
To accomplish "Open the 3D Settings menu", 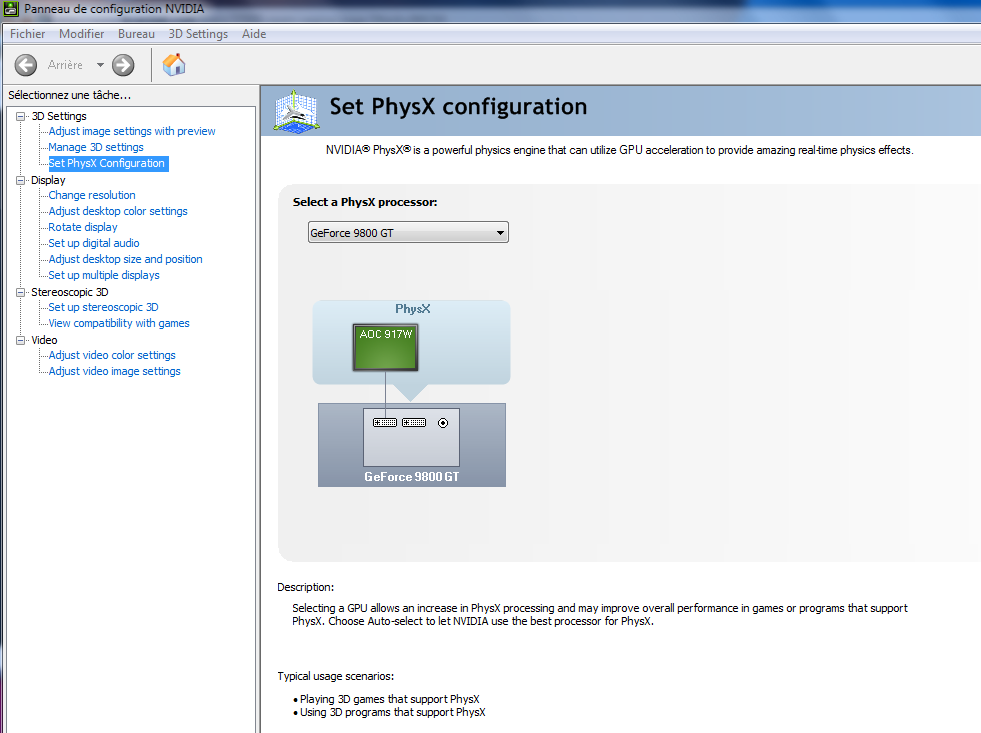I will pyautogui.click(x=198, y=34).
